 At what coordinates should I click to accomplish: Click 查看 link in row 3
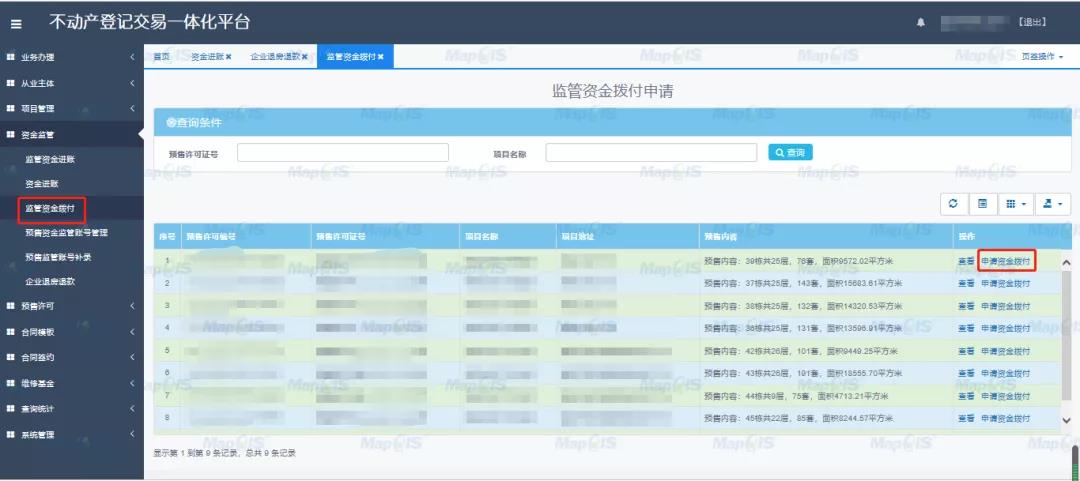point(965,305)
